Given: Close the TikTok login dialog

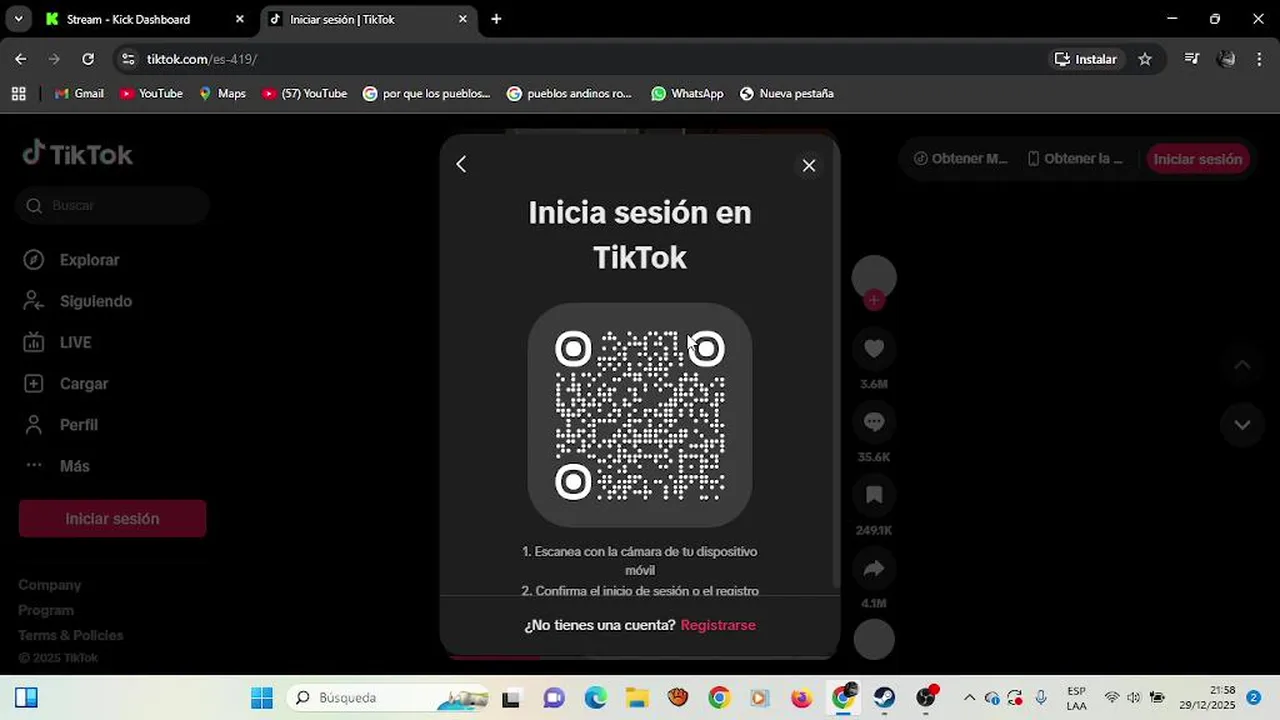Looking at the screenshot, I should (x=809, y=165).
